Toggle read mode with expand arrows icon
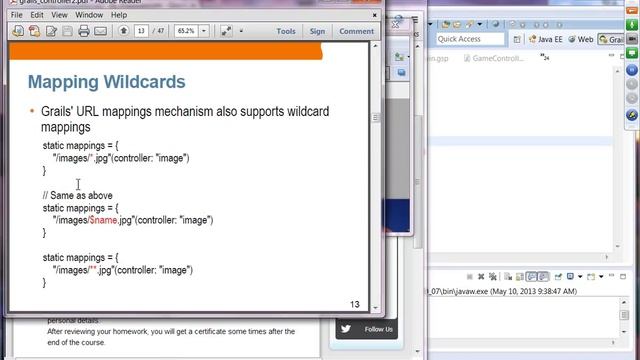Screen dimensions: 640x360 [x=226, y=31]
